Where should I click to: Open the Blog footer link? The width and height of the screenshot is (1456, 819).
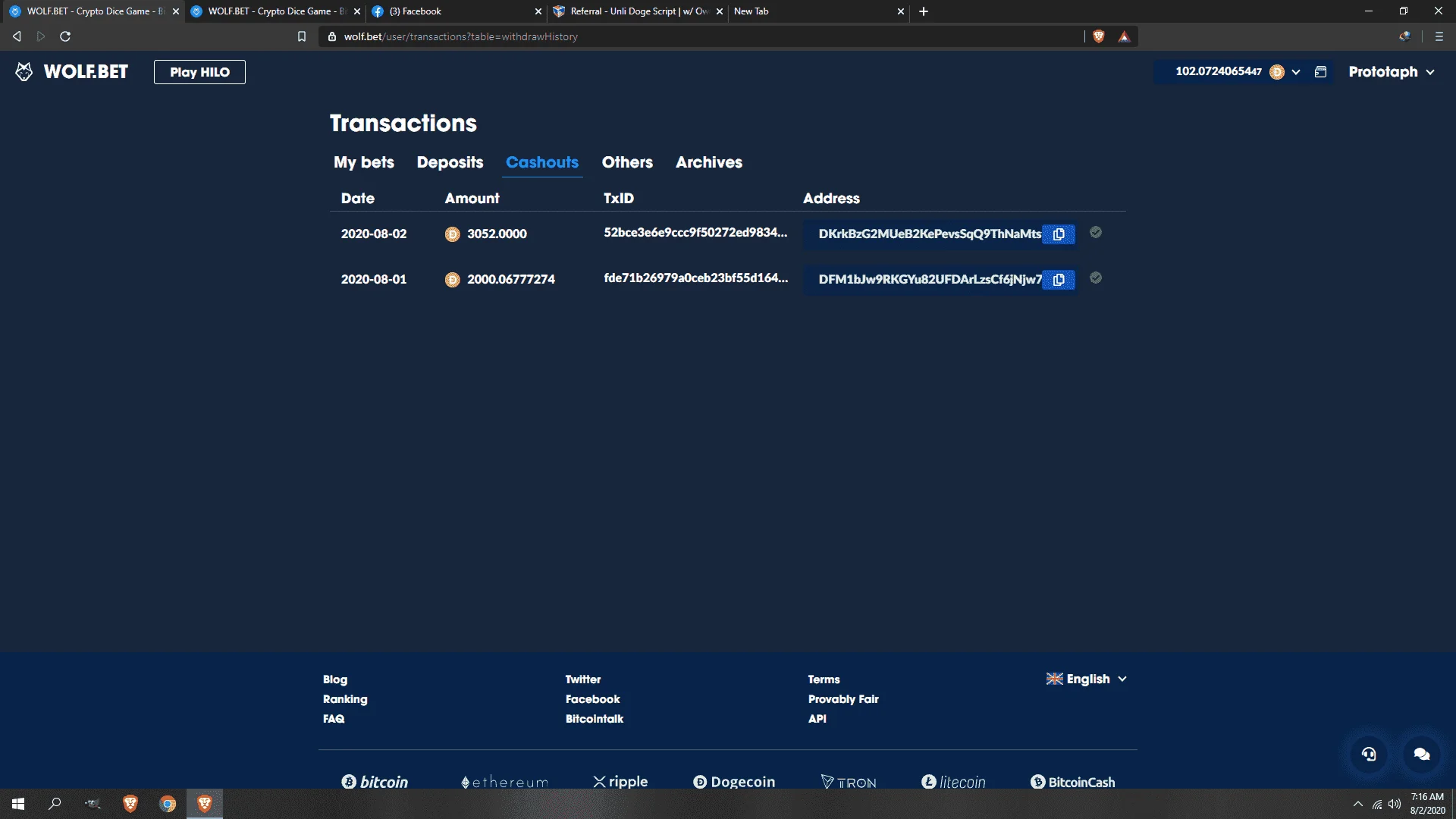pyautogui.click(x=335, y=679)
